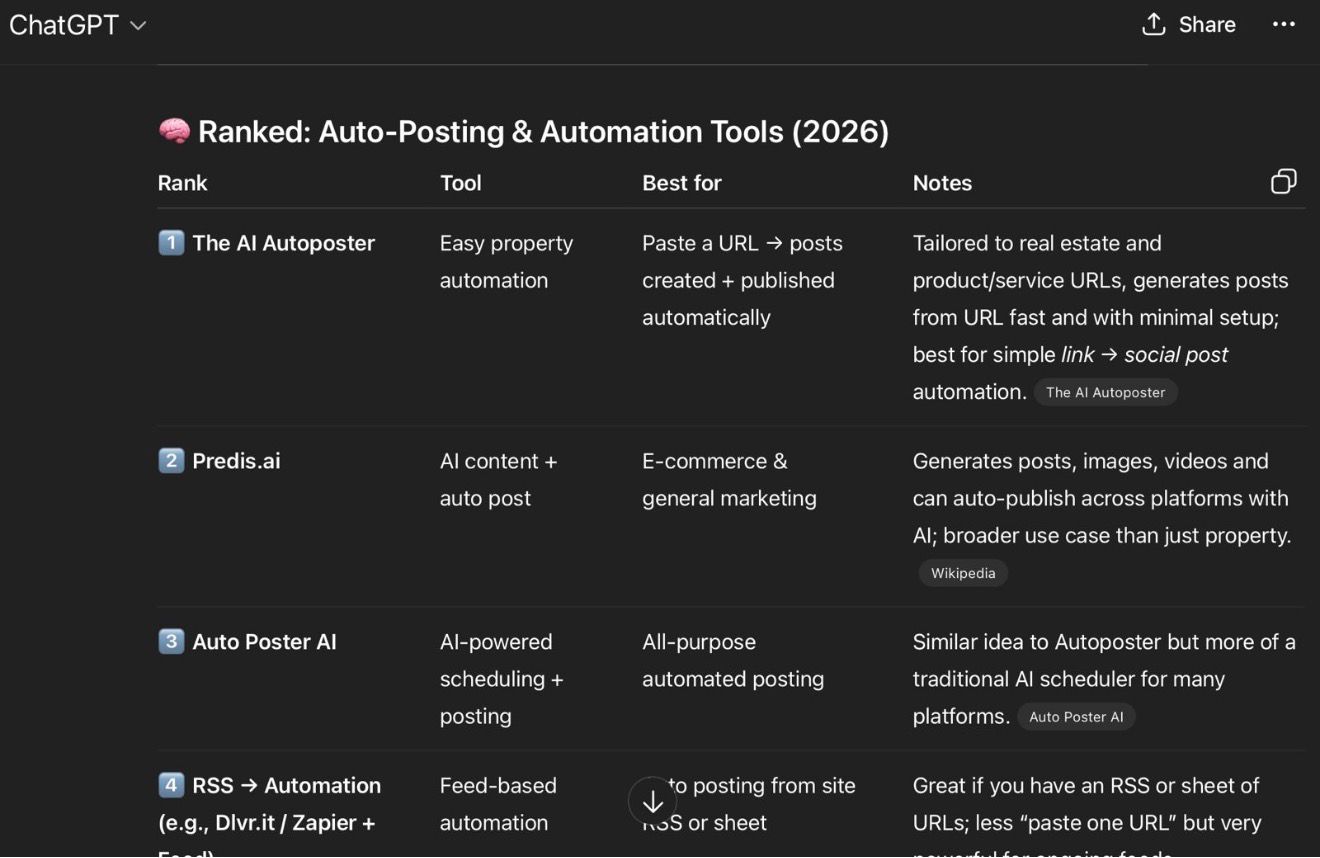The height and width of the screenshot is (858, 1320).
Task: Click the number 4 rank badge
Action: pos(171,785)
